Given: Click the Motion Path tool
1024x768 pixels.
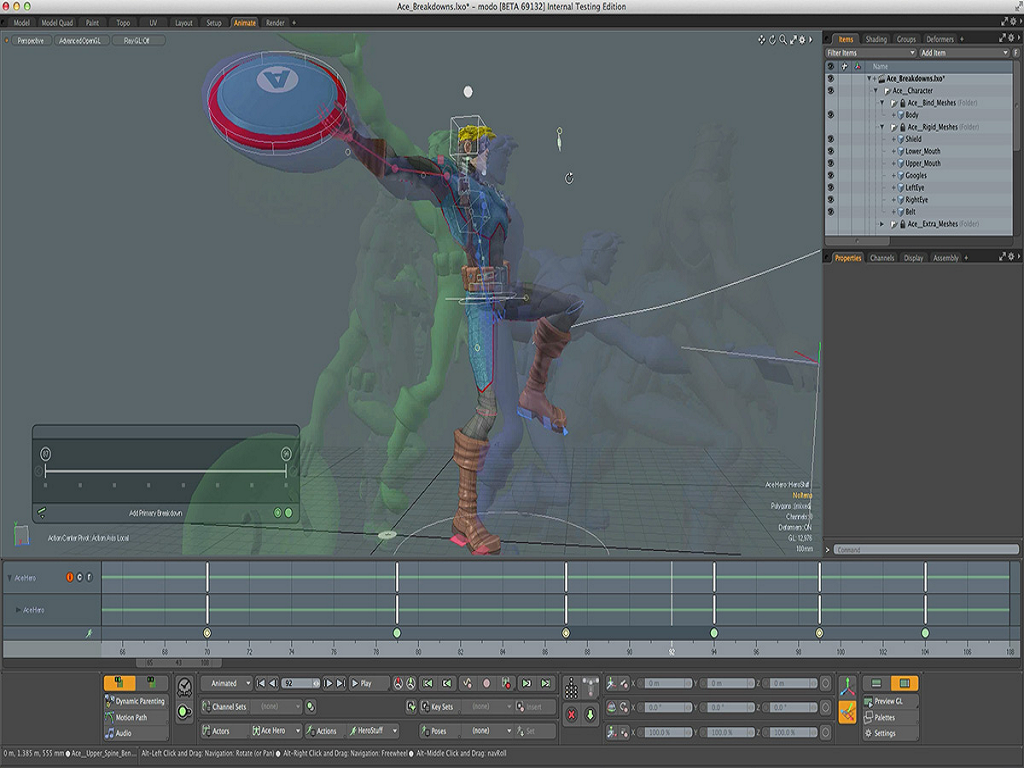Looking at the screenshot, I should (131, 717).
